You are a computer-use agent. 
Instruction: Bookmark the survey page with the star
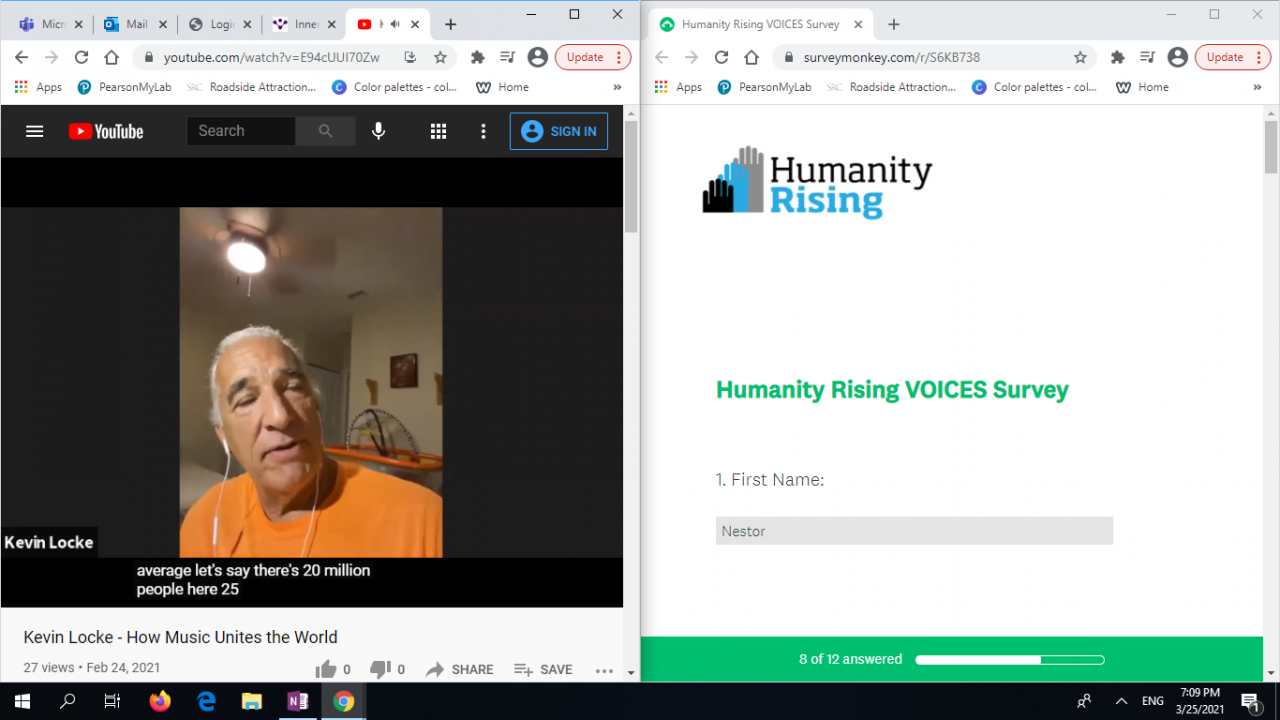pyautogui.click(x=1080, y=57)
